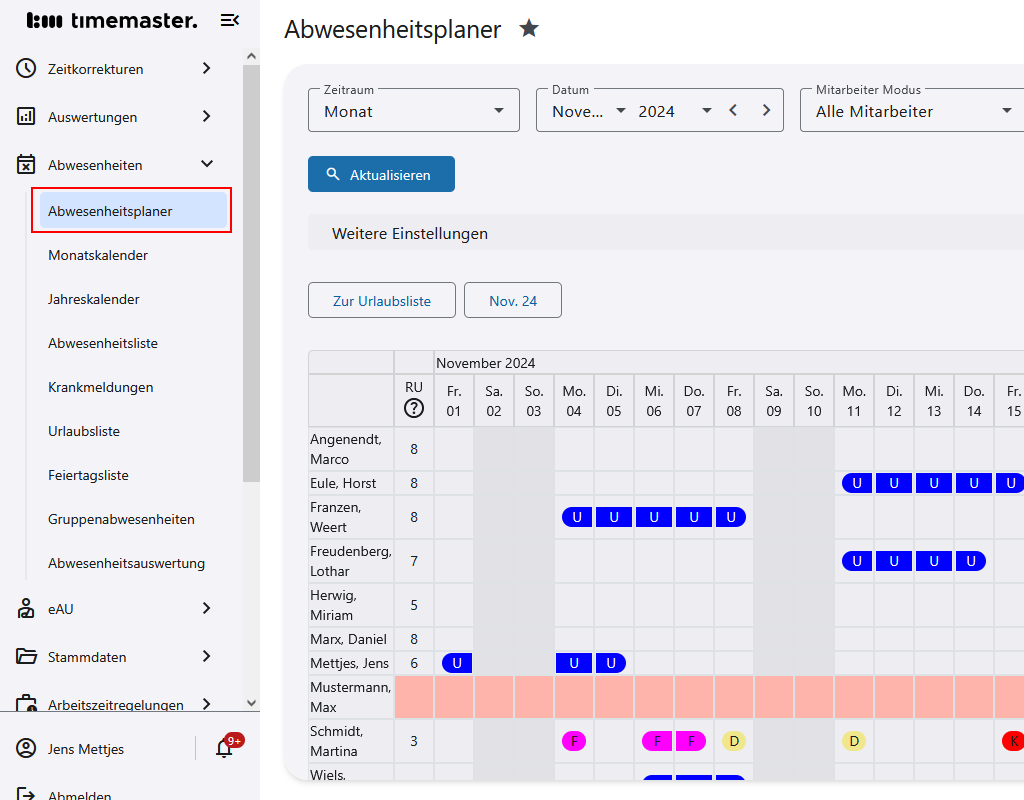The image size is (1024, 800).
Task: Click the pink F absence cell for Schmidt, Martina
Action: [x=573, y=741]
